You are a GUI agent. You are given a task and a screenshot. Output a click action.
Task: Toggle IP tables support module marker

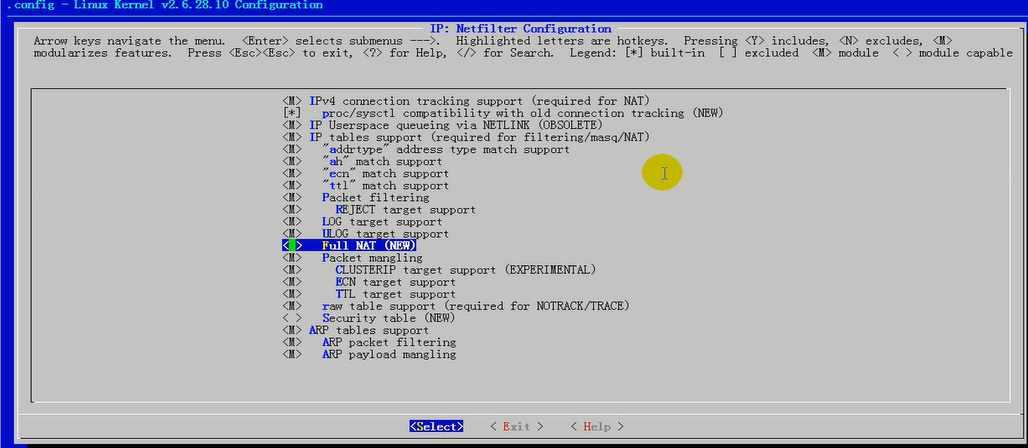(x=292, y=137)
